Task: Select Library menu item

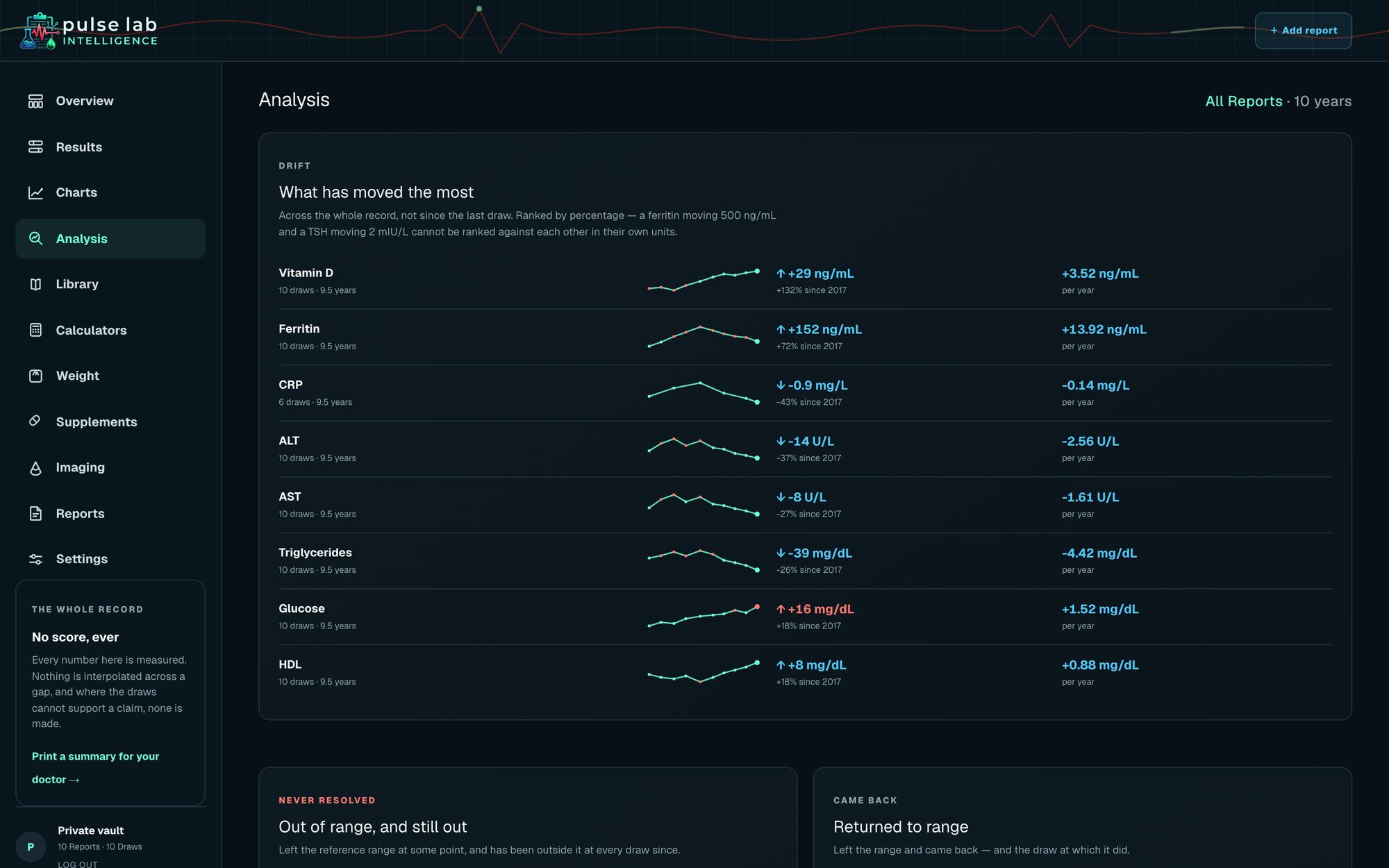Action: click(x=110, y=285)
